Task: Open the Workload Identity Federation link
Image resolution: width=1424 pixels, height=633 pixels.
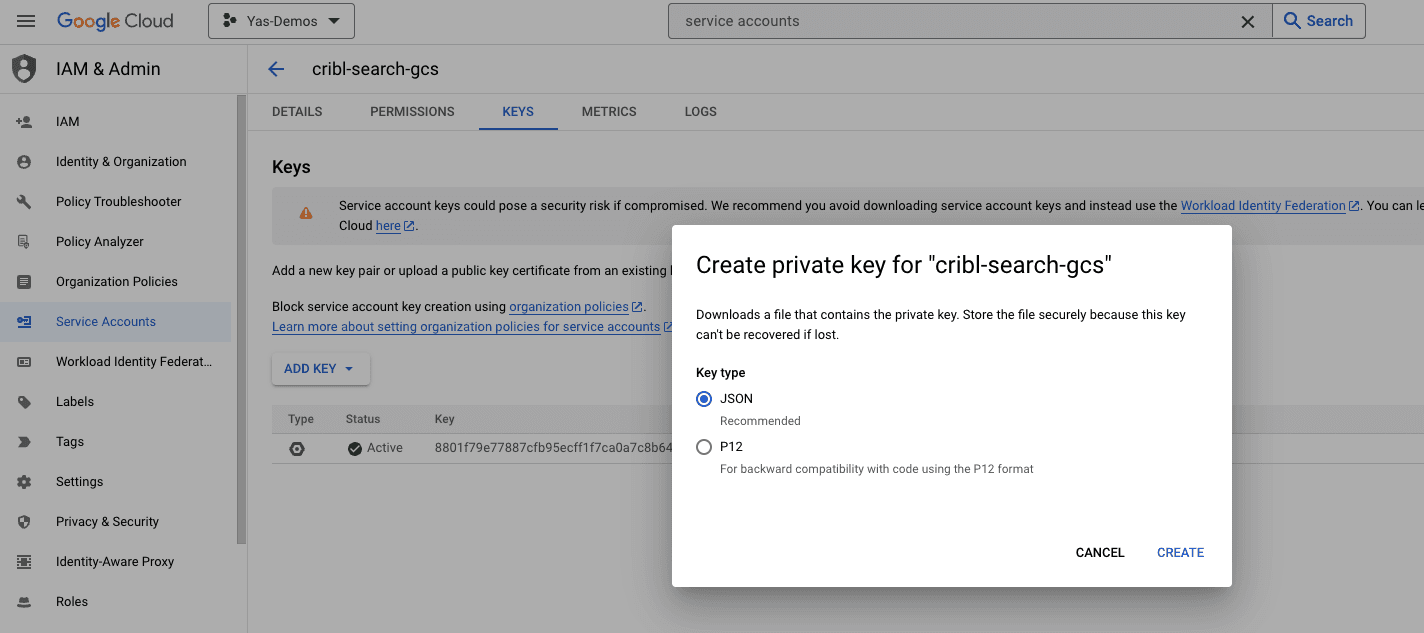Action: [x=1263, y=206]
